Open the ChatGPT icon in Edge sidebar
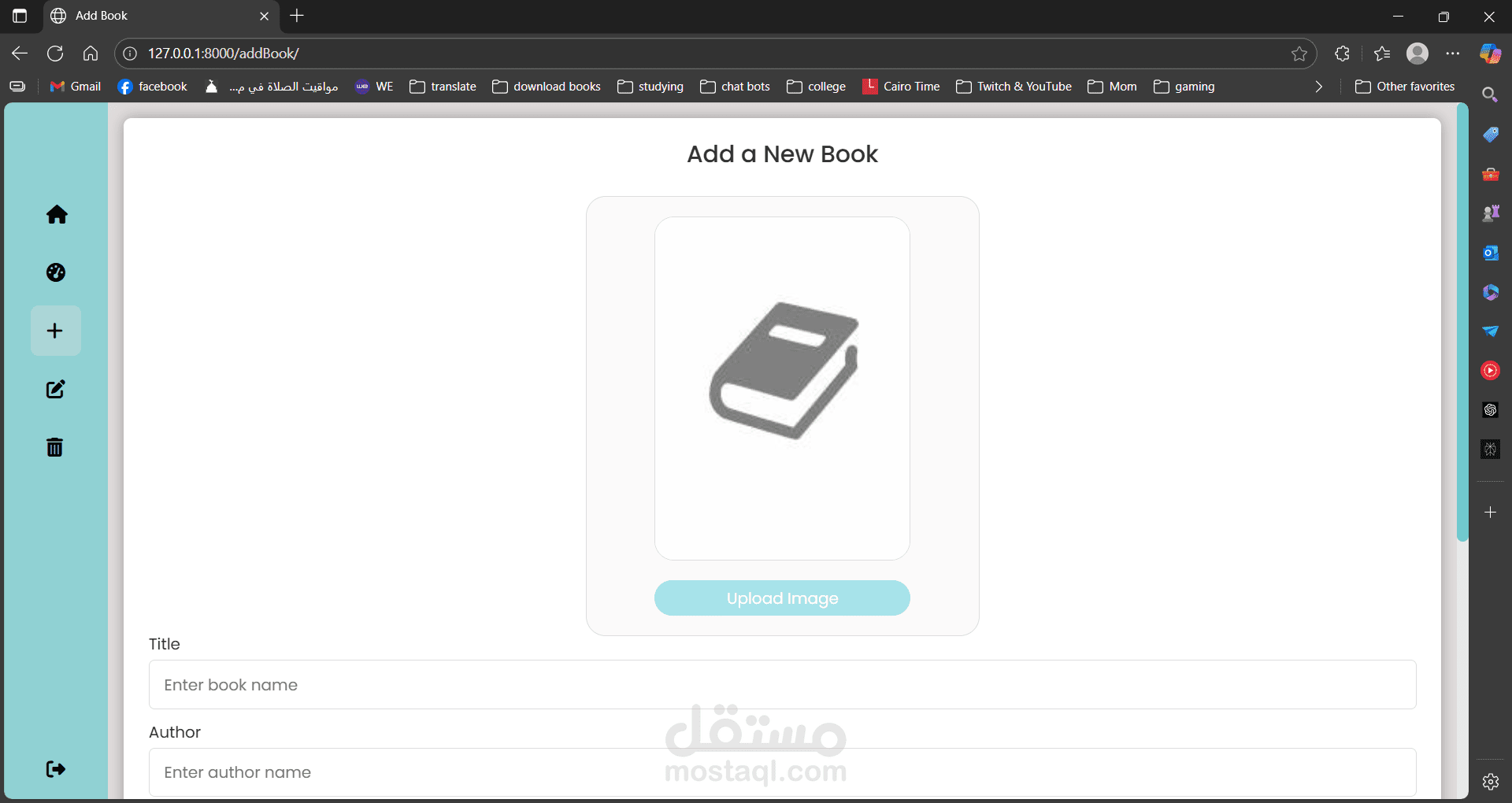This screenshot has width=1512, height=803. click(1490, 409)
